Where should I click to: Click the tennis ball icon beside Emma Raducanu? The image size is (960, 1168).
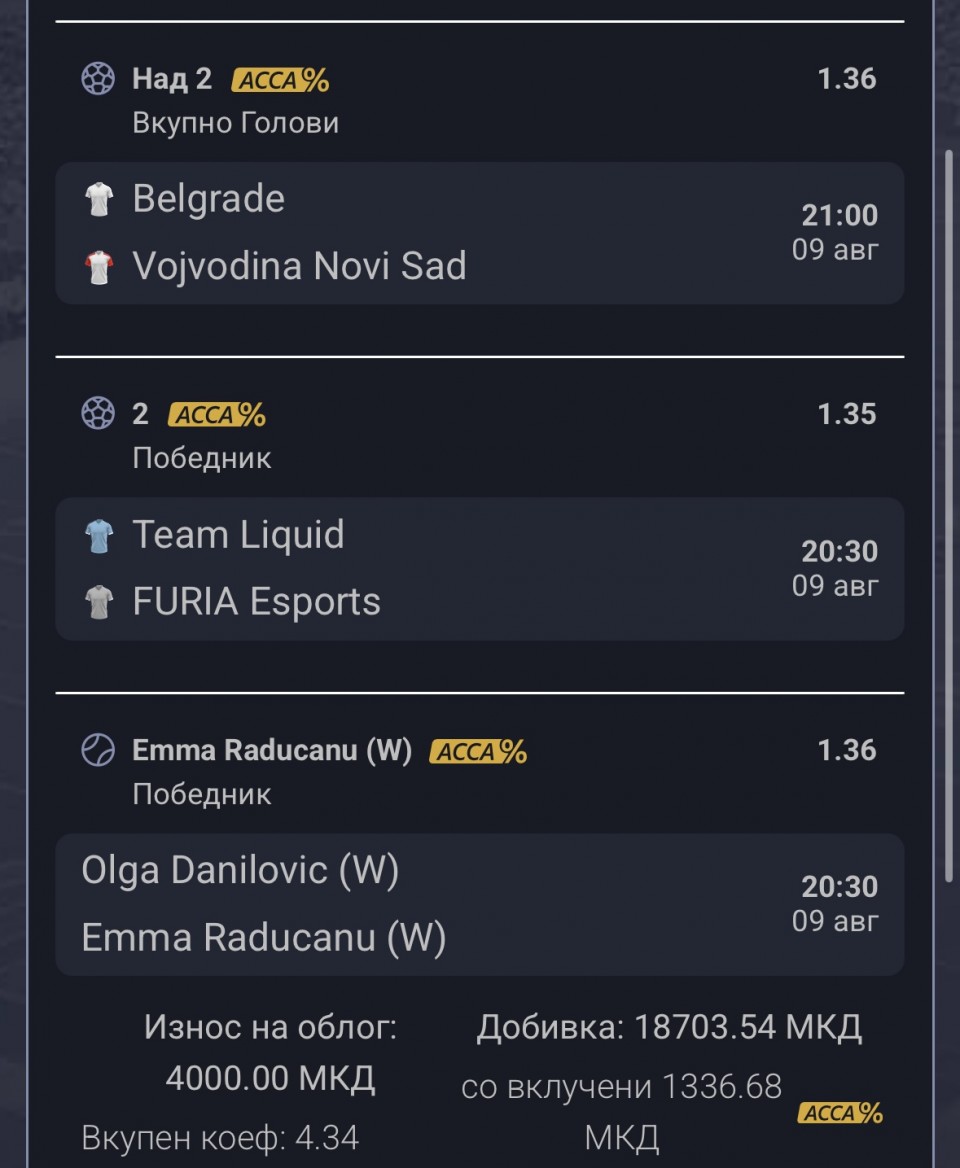98,750
